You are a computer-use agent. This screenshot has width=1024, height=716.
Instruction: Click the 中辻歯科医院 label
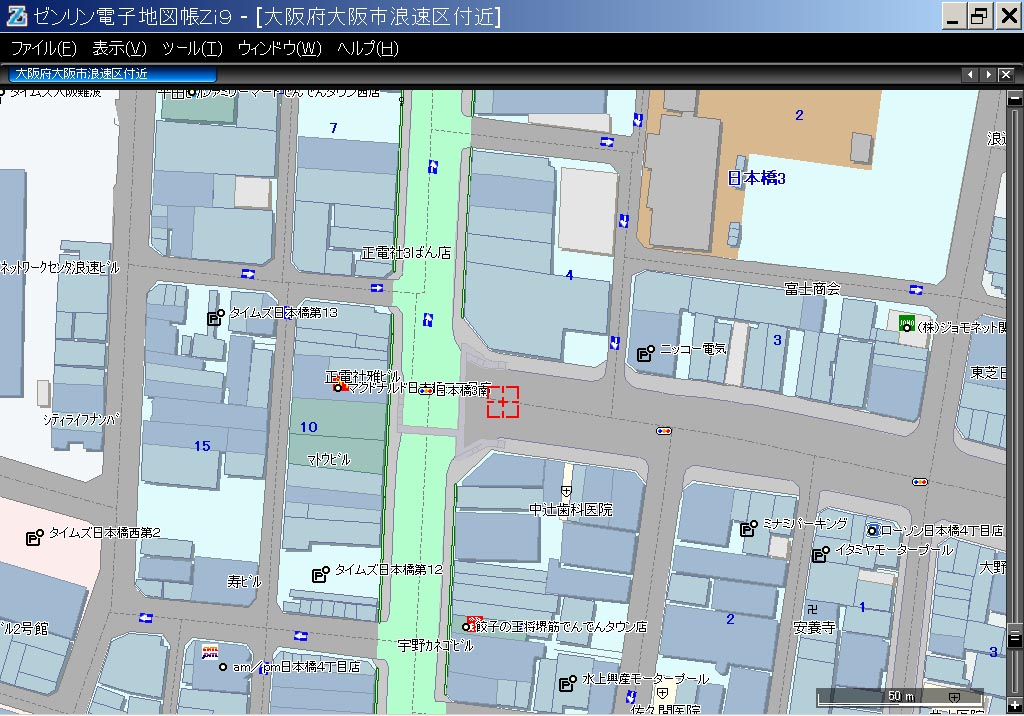571,510
